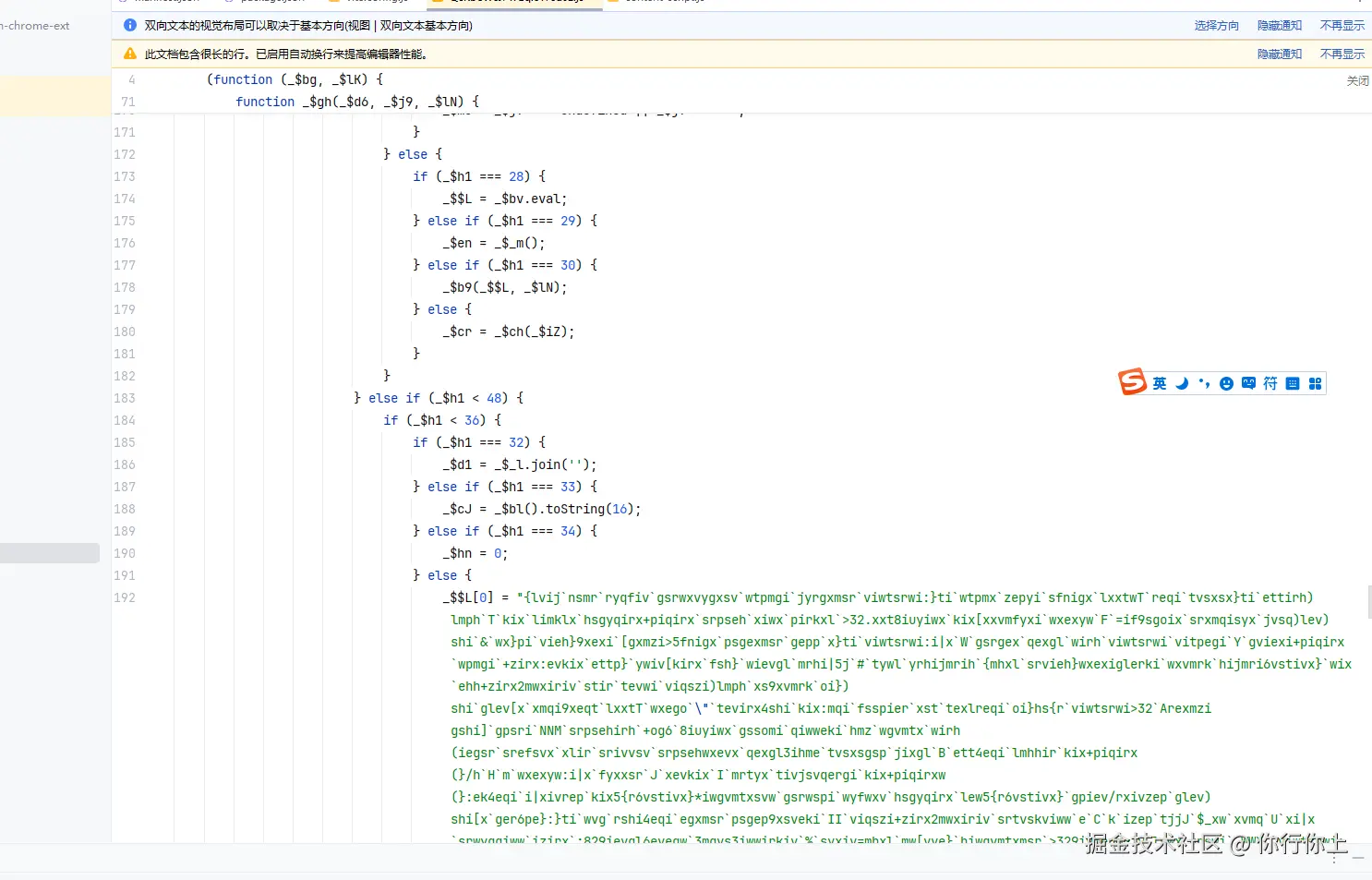Screen dimensions: 1372x880
Task: Toggle the half-moon full/half-width icon
Action: (1182, 383)
